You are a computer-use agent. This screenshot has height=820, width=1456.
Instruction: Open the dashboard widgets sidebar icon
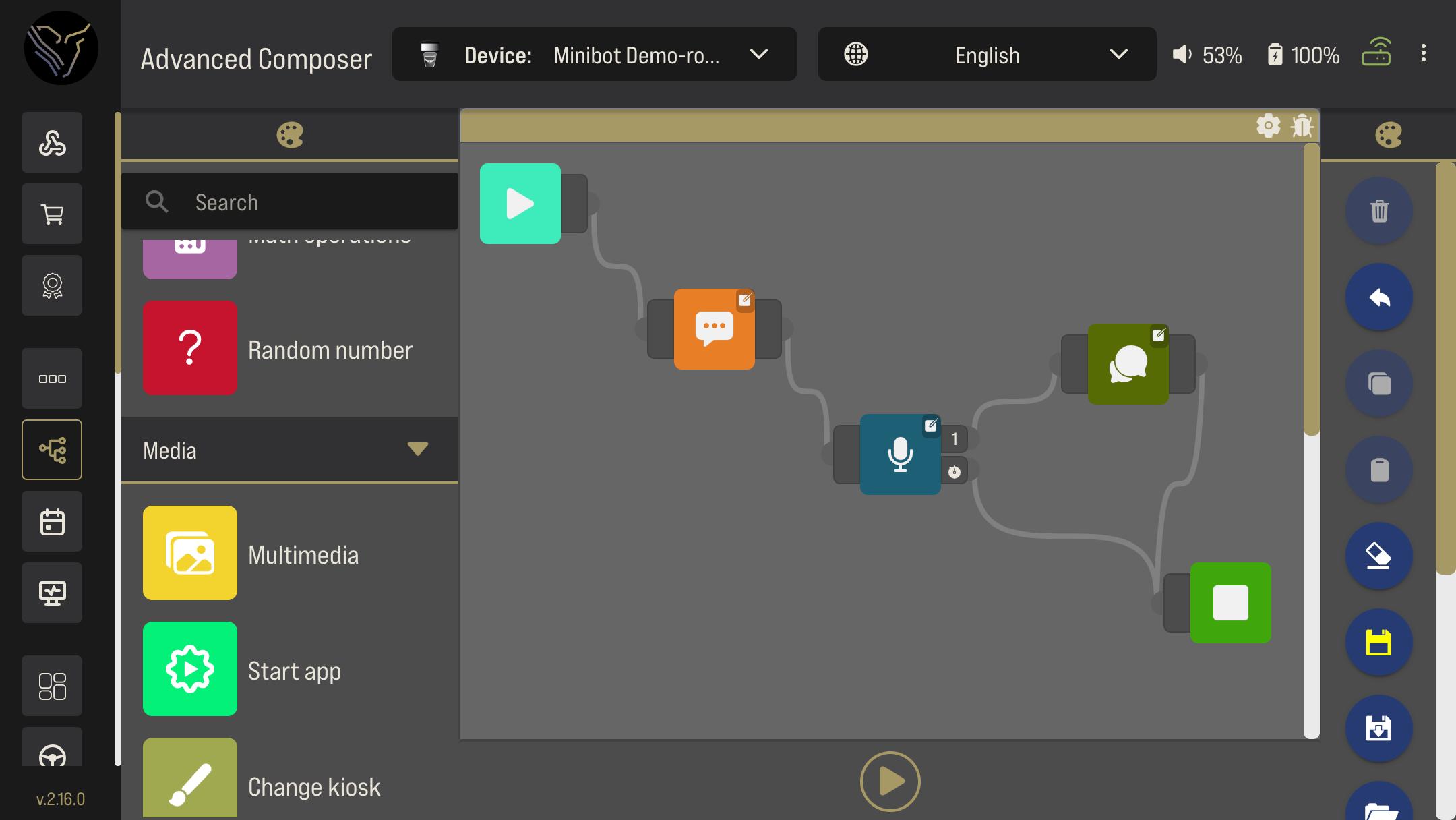52,686
